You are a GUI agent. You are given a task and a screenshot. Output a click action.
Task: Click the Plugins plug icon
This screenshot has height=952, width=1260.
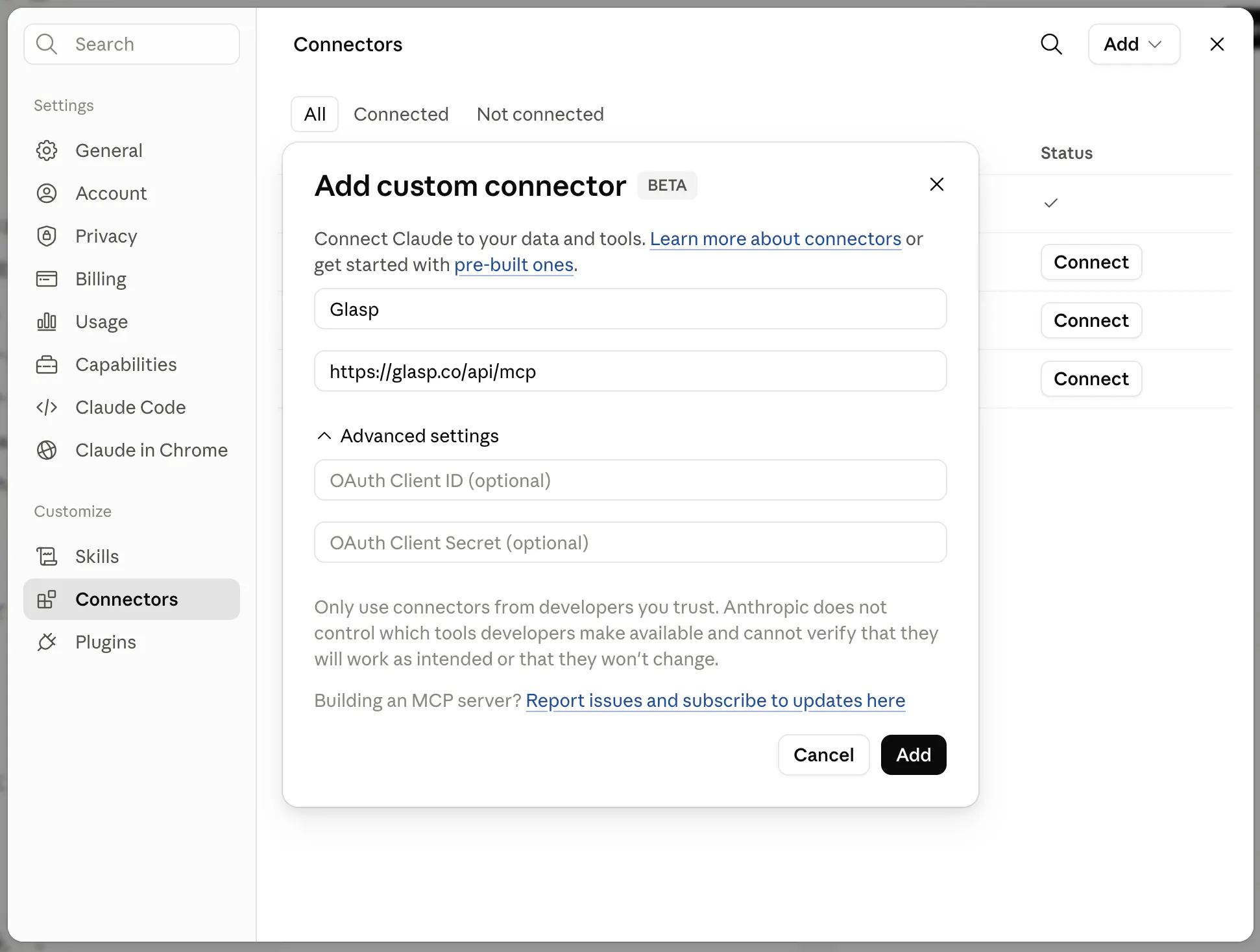[47, 642]
